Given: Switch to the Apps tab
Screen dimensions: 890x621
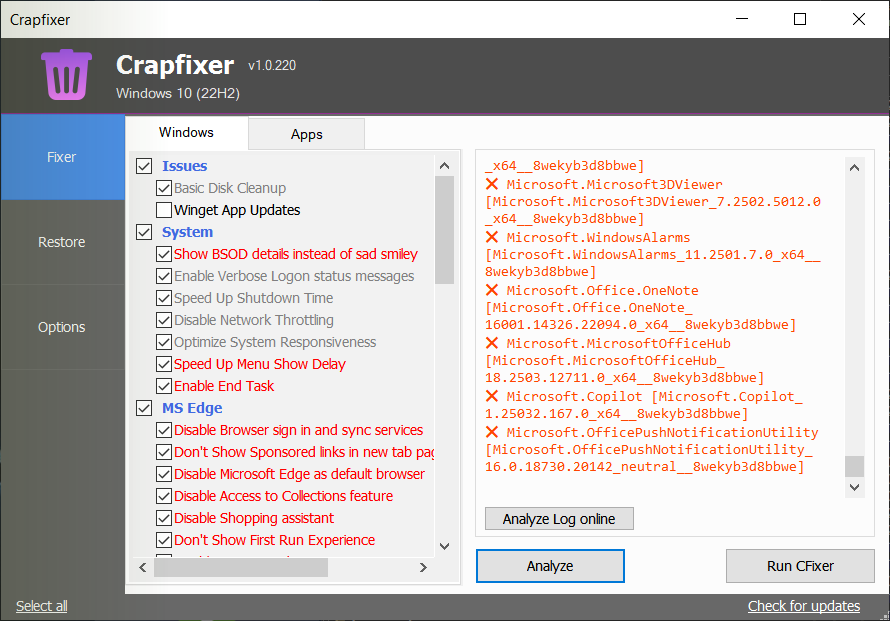Looking at the screenshot, I should (306, 134).
